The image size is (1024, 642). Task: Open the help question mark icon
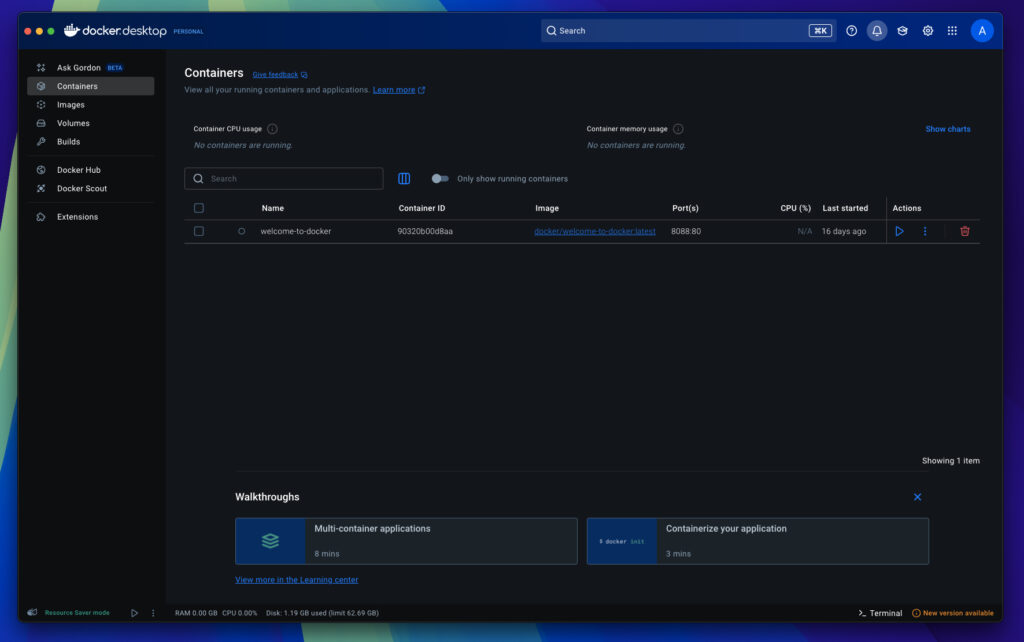(x=851, y=31)
